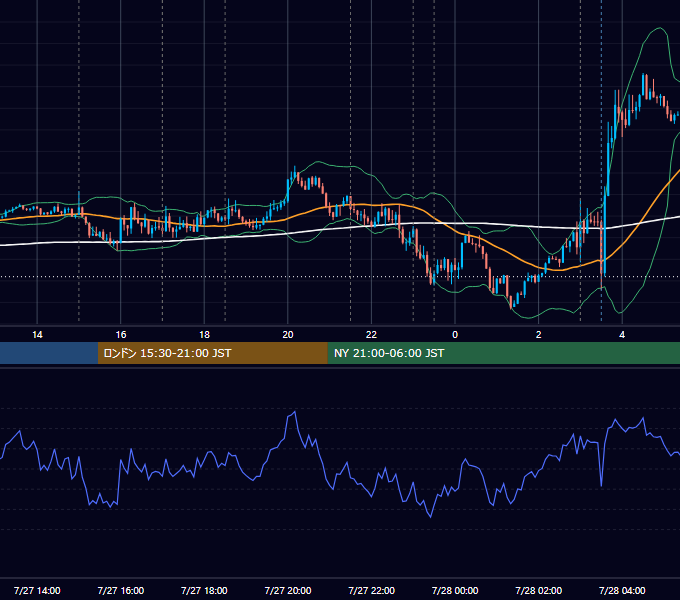Viewport: 680px width, 600px height.
Task: Click the hour label 4 on price chart axis
Action: [622, 335]
